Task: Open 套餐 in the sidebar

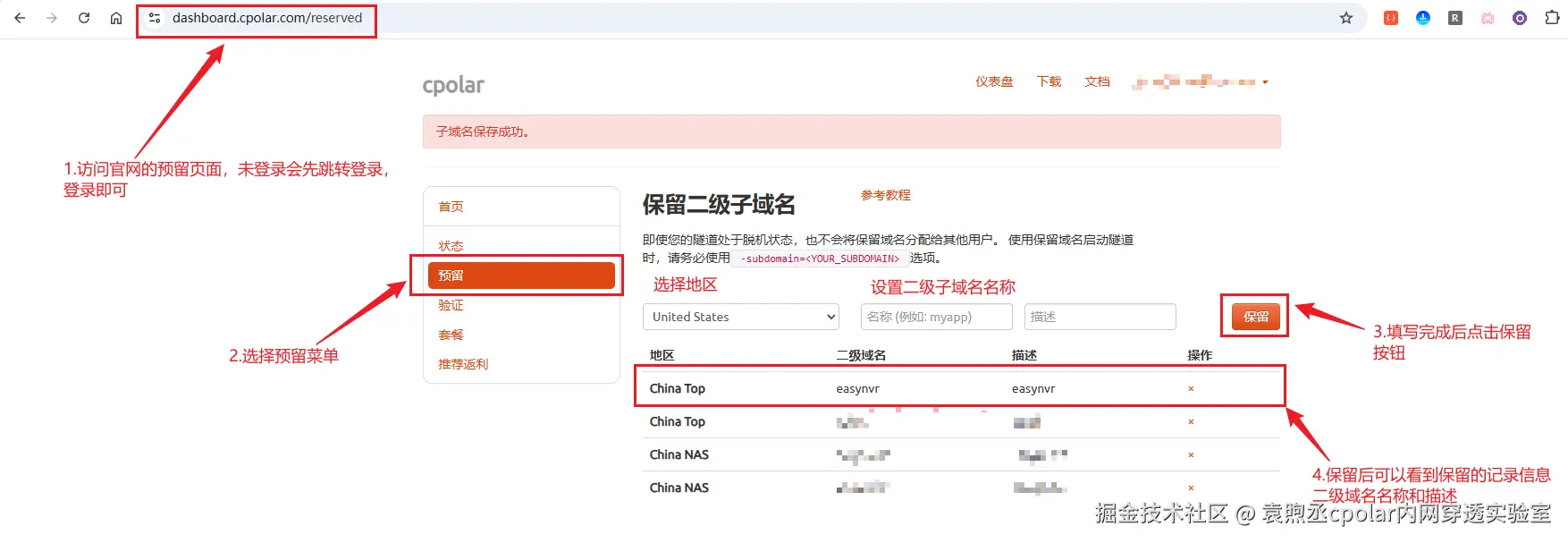Action: tap(451, 335)
